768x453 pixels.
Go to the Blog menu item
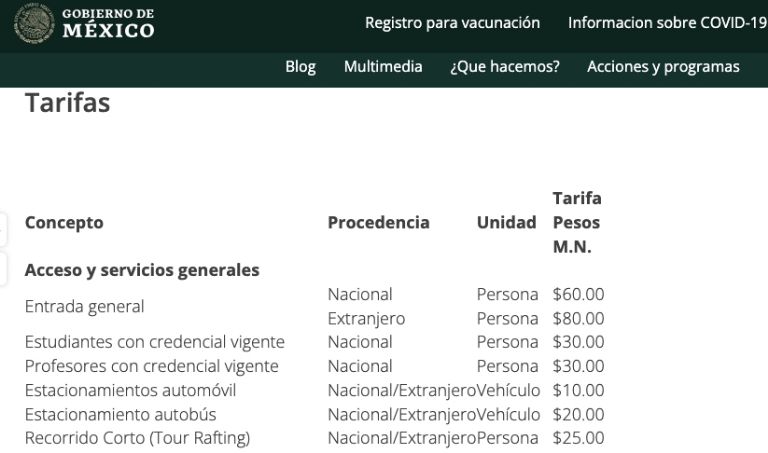pyautogui.click(x=300, y=67)
